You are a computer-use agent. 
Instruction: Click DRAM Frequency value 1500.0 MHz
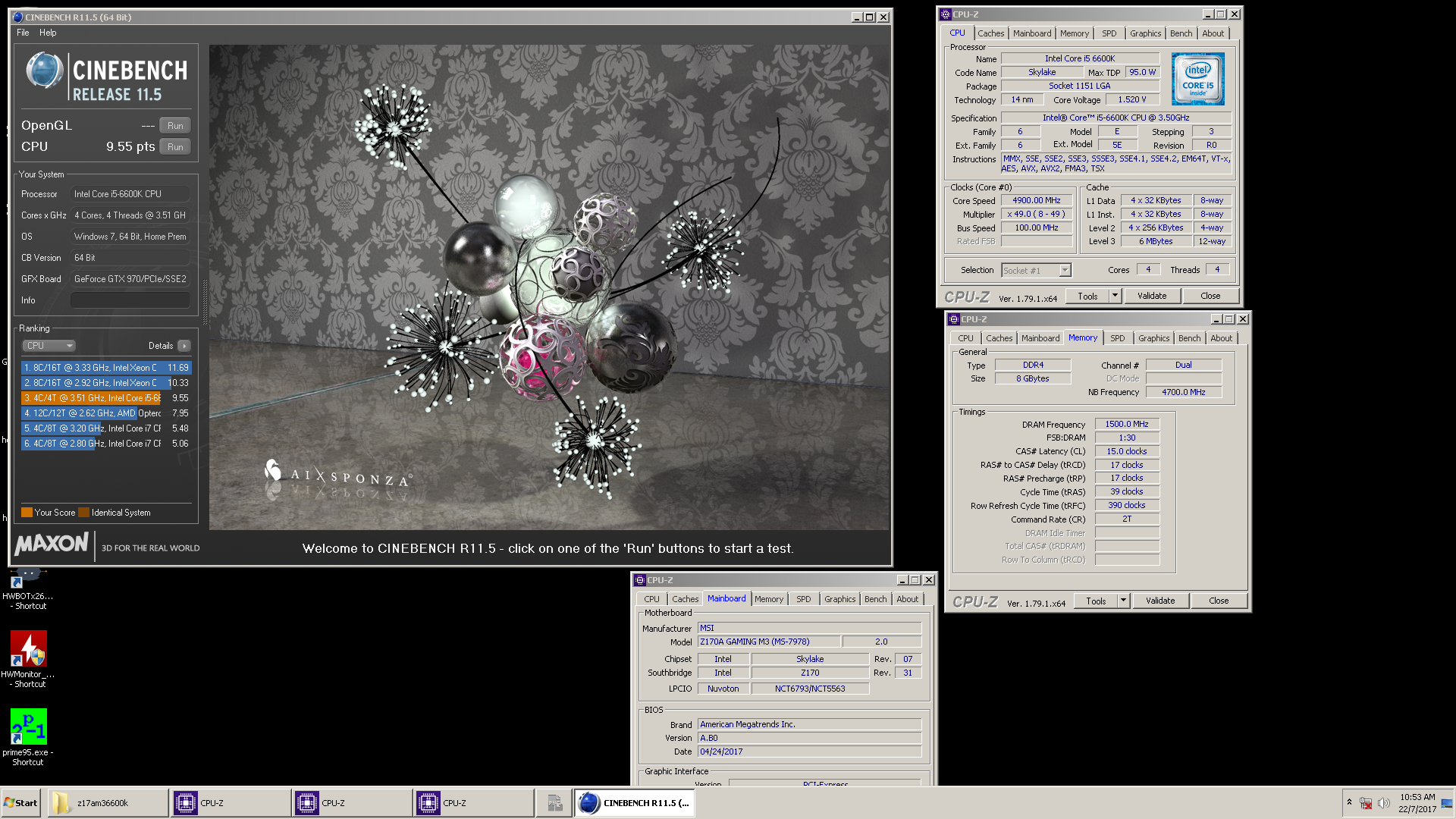pos(1127,425)
